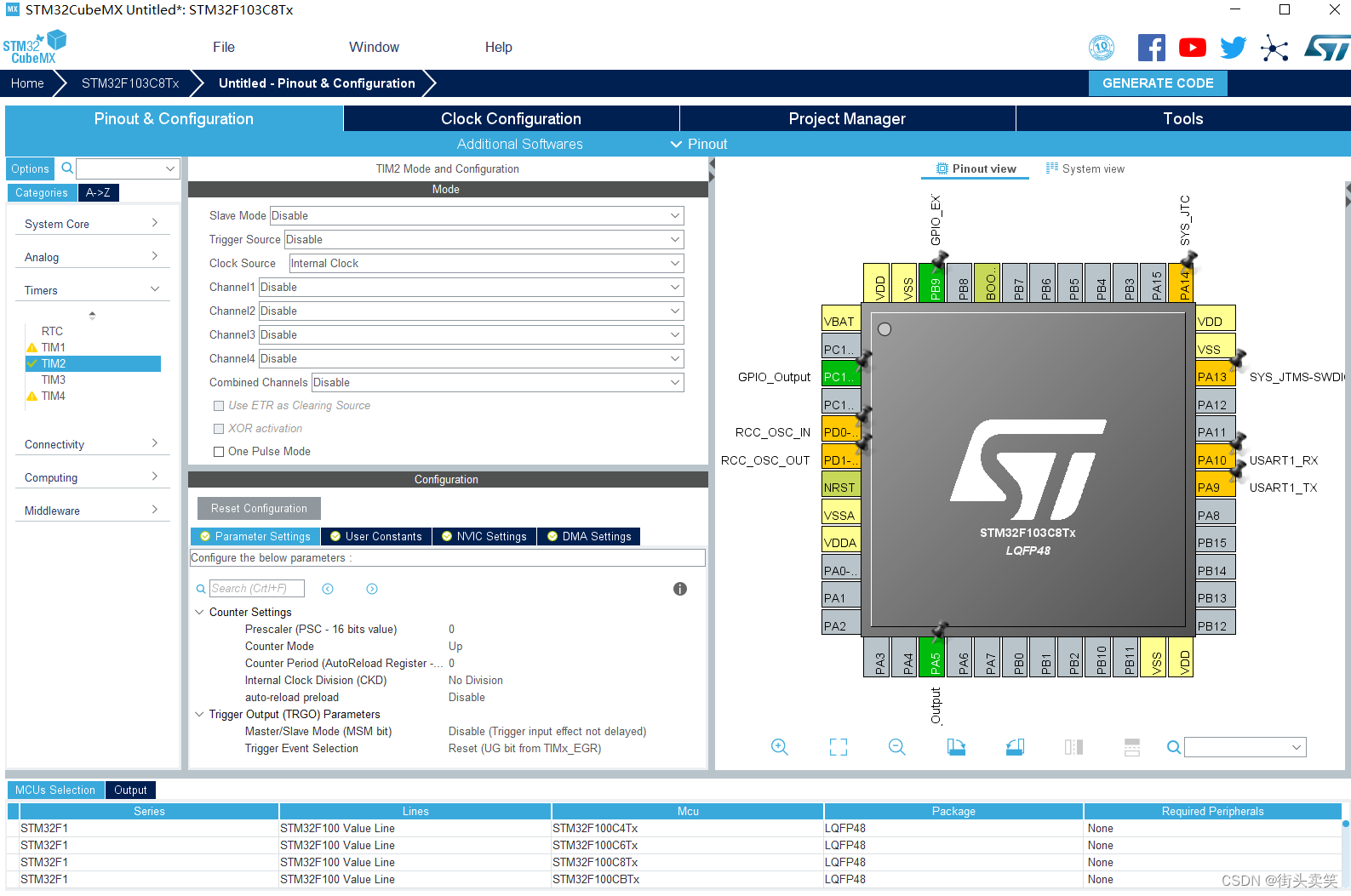Viewport: 1351px width, 896px height.
Task: Open the Help menu
Action: tap(499, 48)
